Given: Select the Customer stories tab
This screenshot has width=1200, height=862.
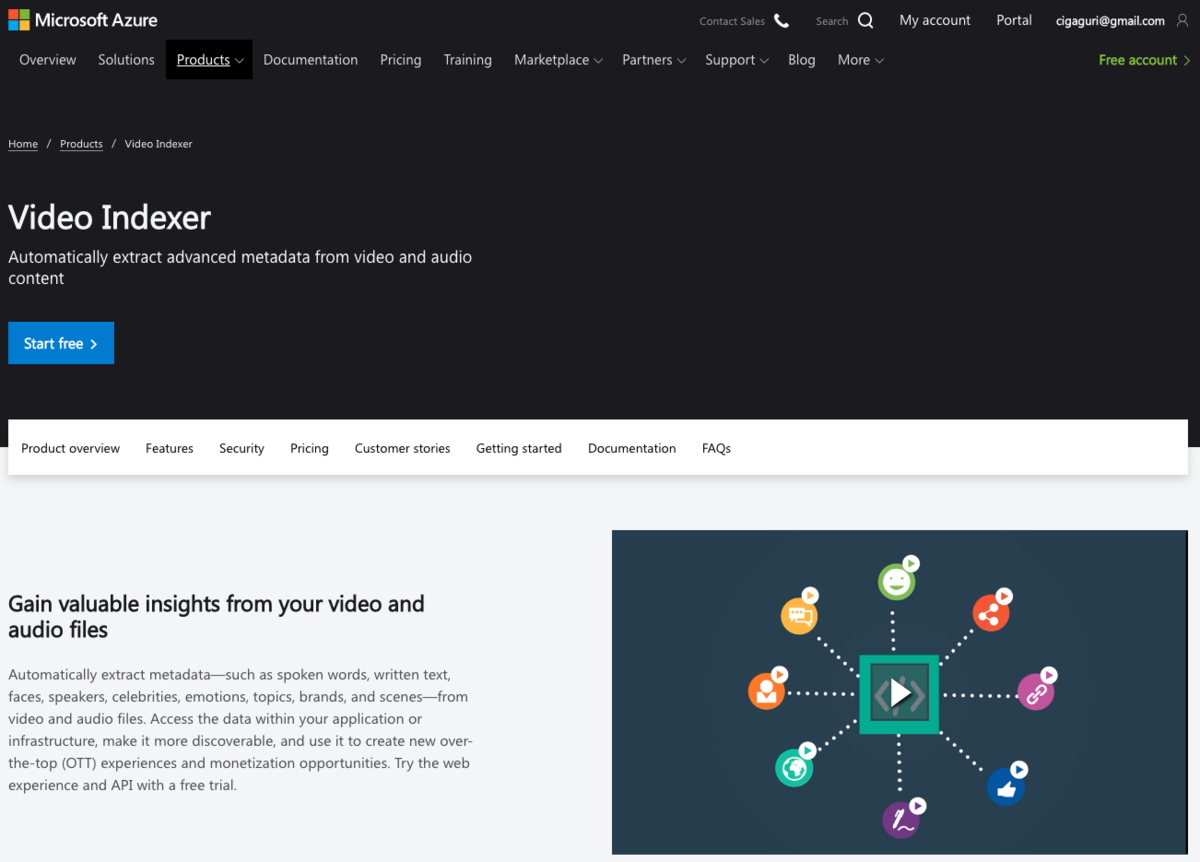Looking at the screenshot, I should (402, 448).
